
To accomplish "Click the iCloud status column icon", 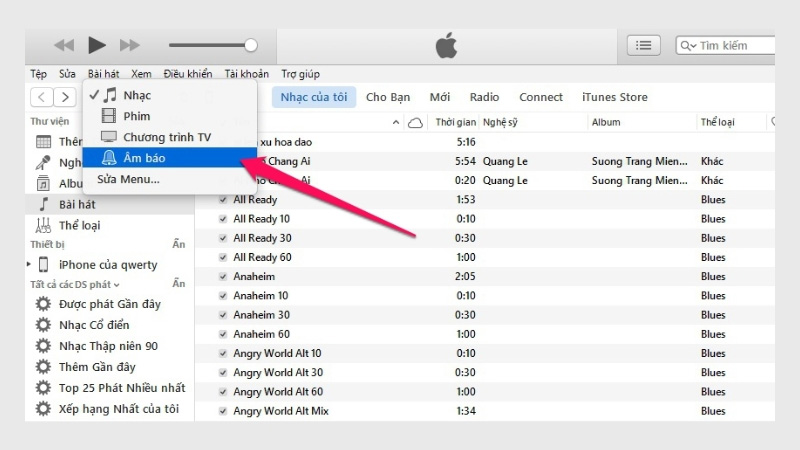I will click(415, 122).
